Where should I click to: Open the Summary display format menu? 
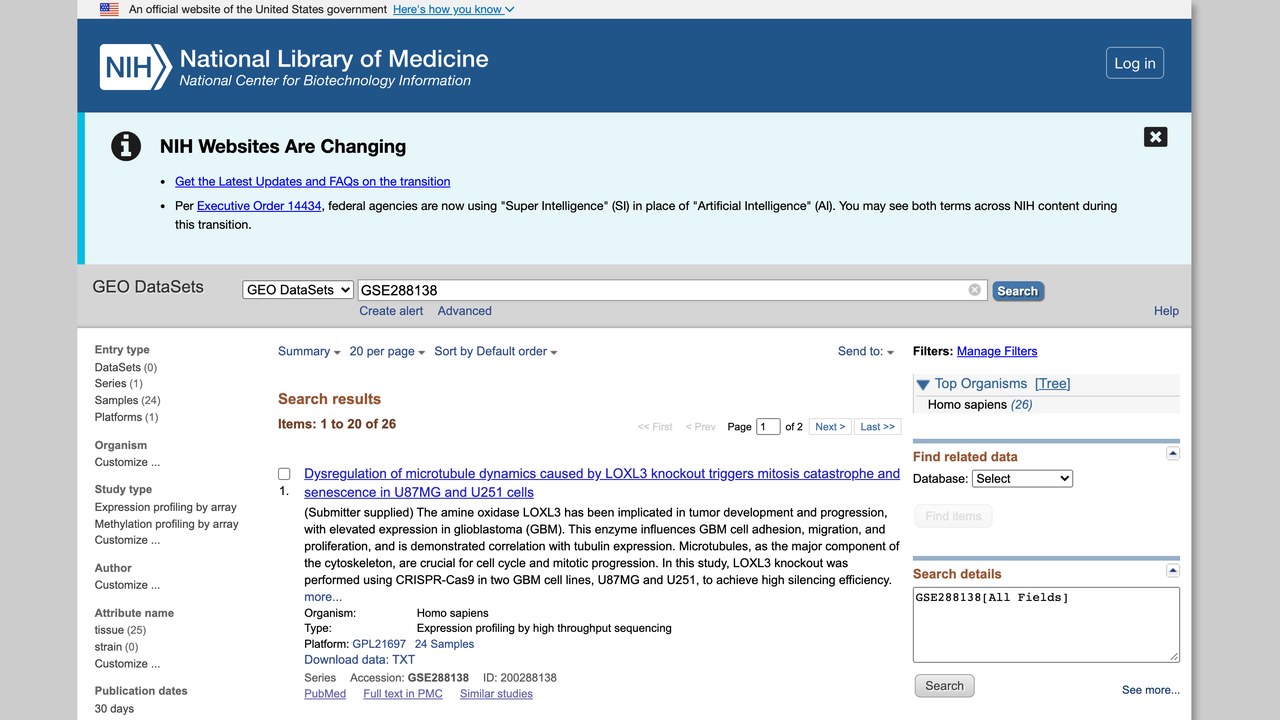[x=309, y=351]
